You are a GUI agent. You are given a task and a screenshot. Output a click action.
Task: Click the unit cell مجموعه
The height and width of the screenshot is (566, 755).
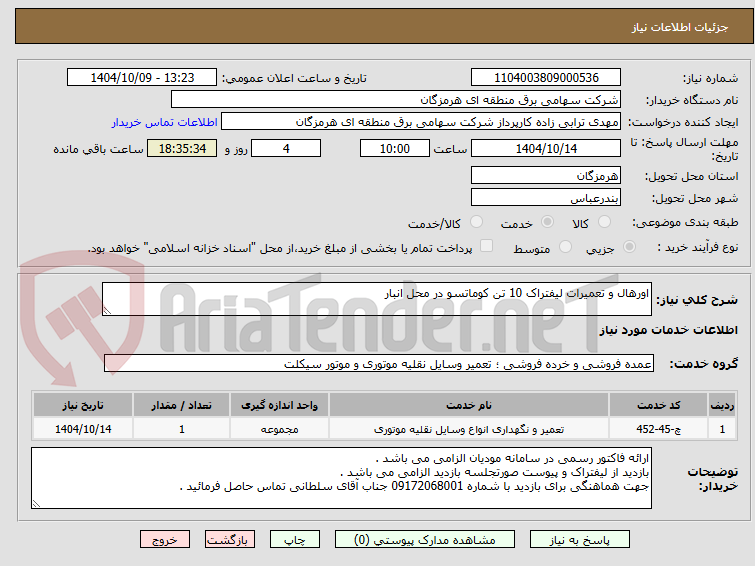(x=279, y=429)
